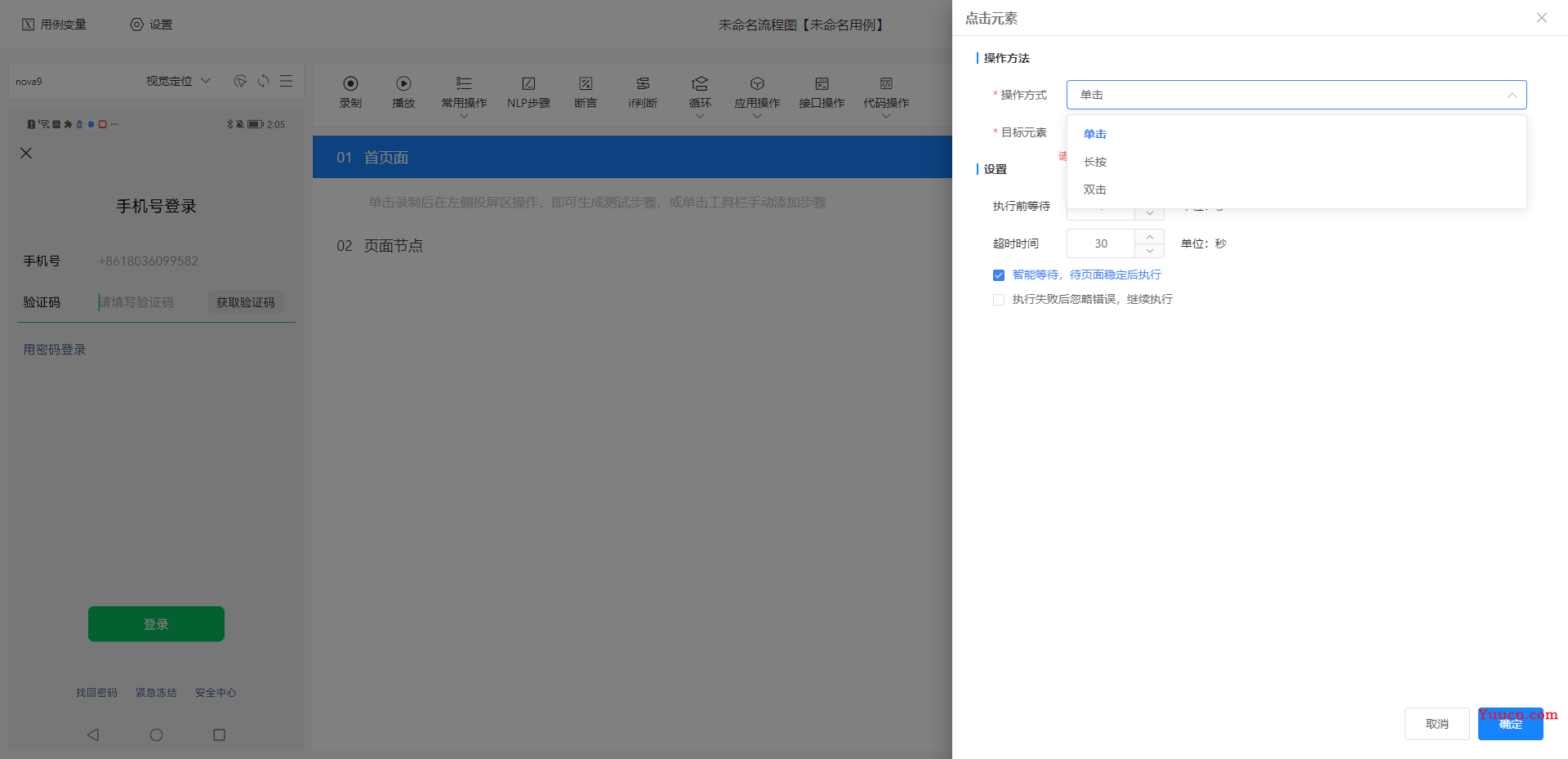Click the 用例变量 button
1568x759 pixels.
pos(54,25)
